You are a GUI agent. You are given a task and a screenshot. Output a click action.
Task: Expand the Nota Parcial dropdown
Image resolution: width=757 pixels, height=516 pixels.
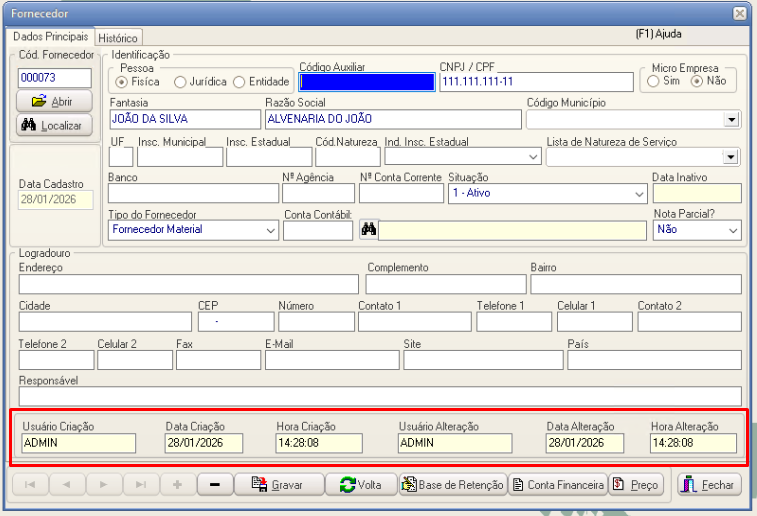[x=733, y=230]
